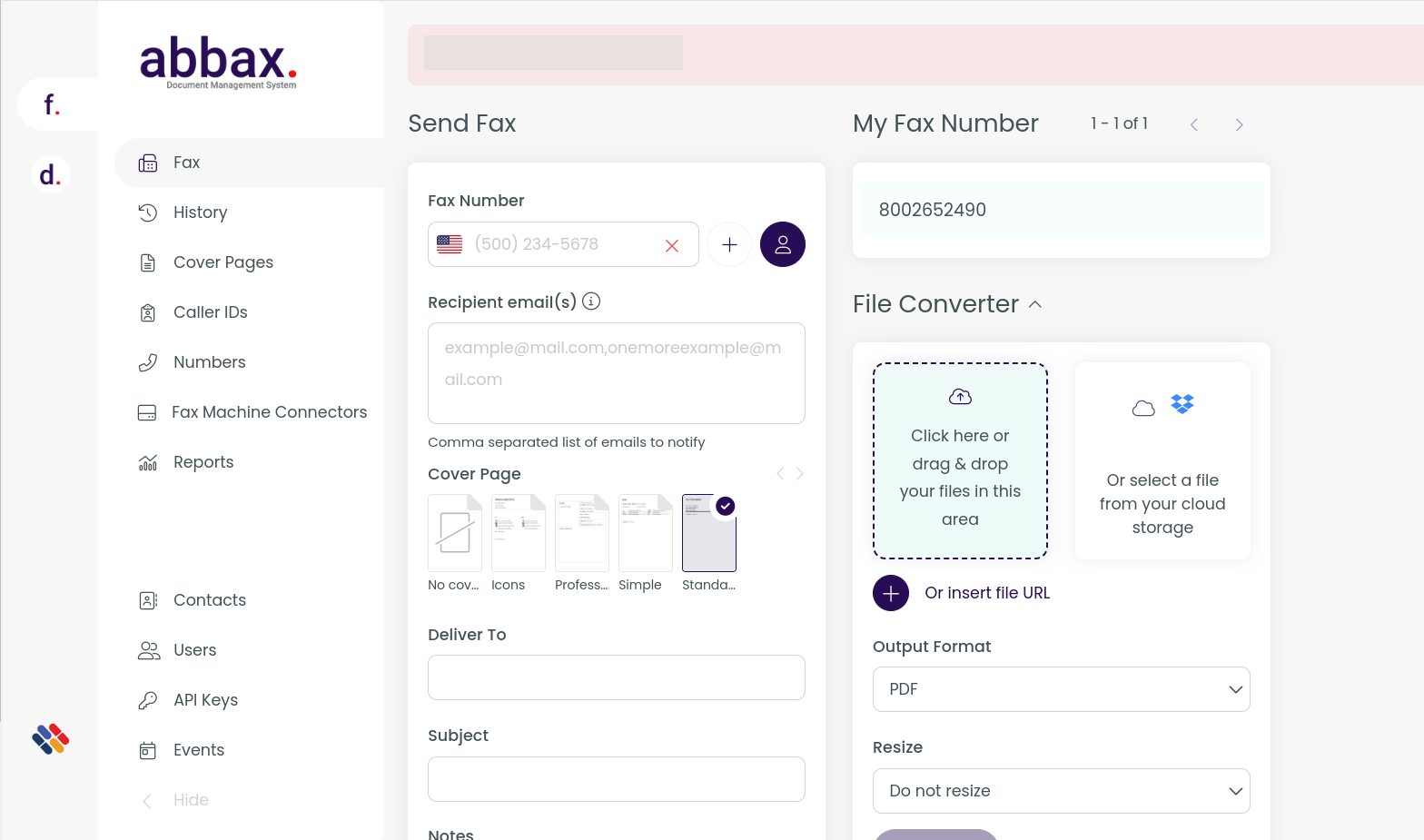Viewport: 1424px width, 840px height.
Task: Open History in the sidebar
Action: point(200,212)
